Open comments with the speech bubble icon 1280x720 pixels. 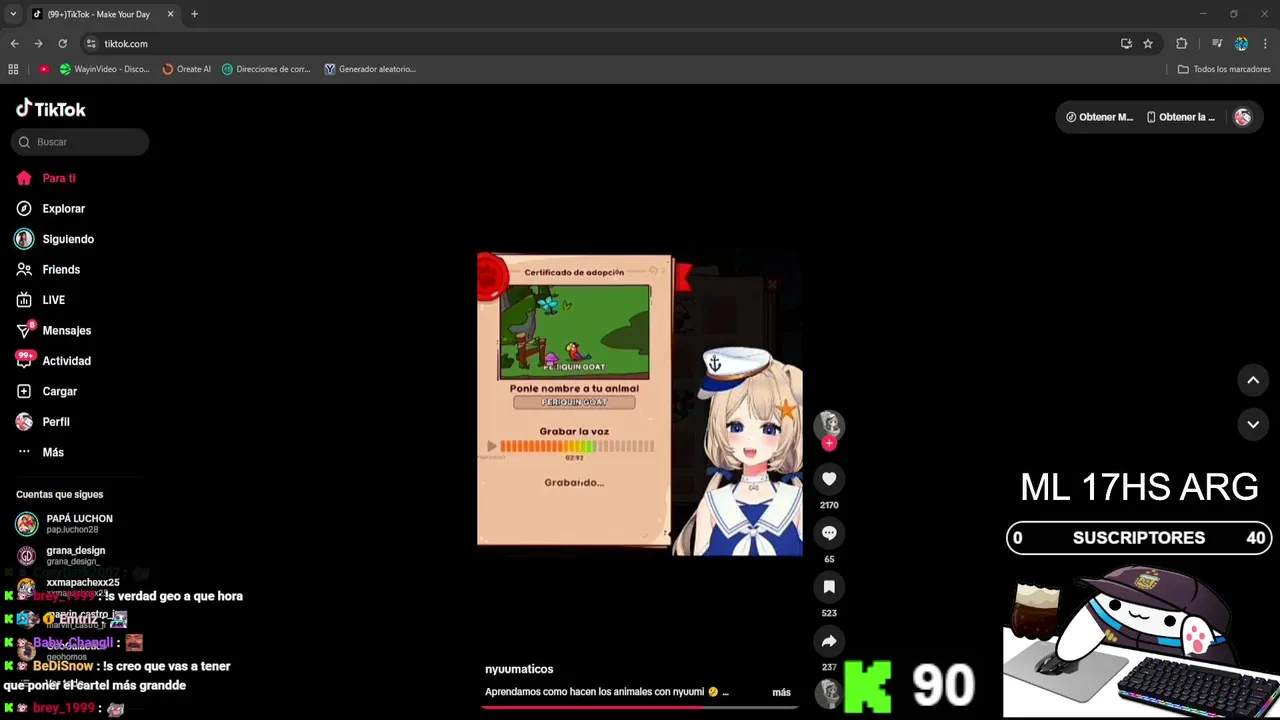click(829, 533)
